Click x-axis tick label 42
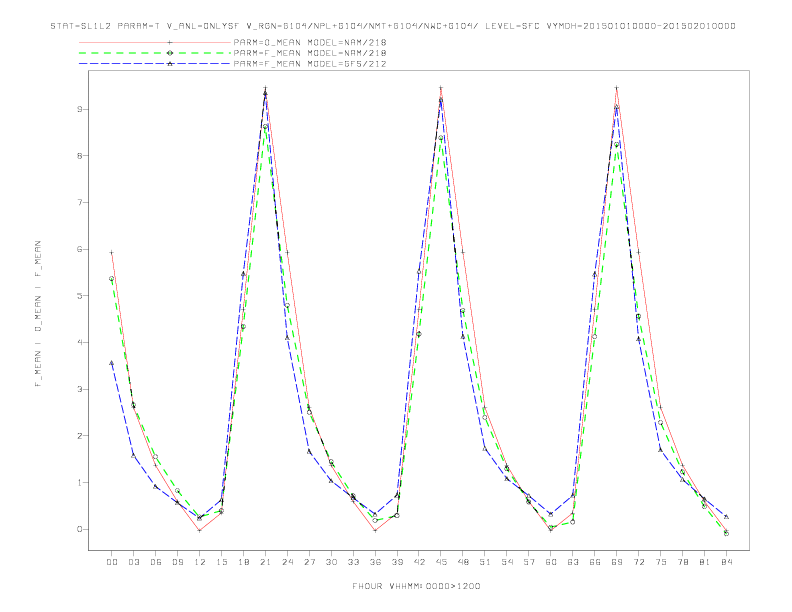 click(x=419, y=562)
